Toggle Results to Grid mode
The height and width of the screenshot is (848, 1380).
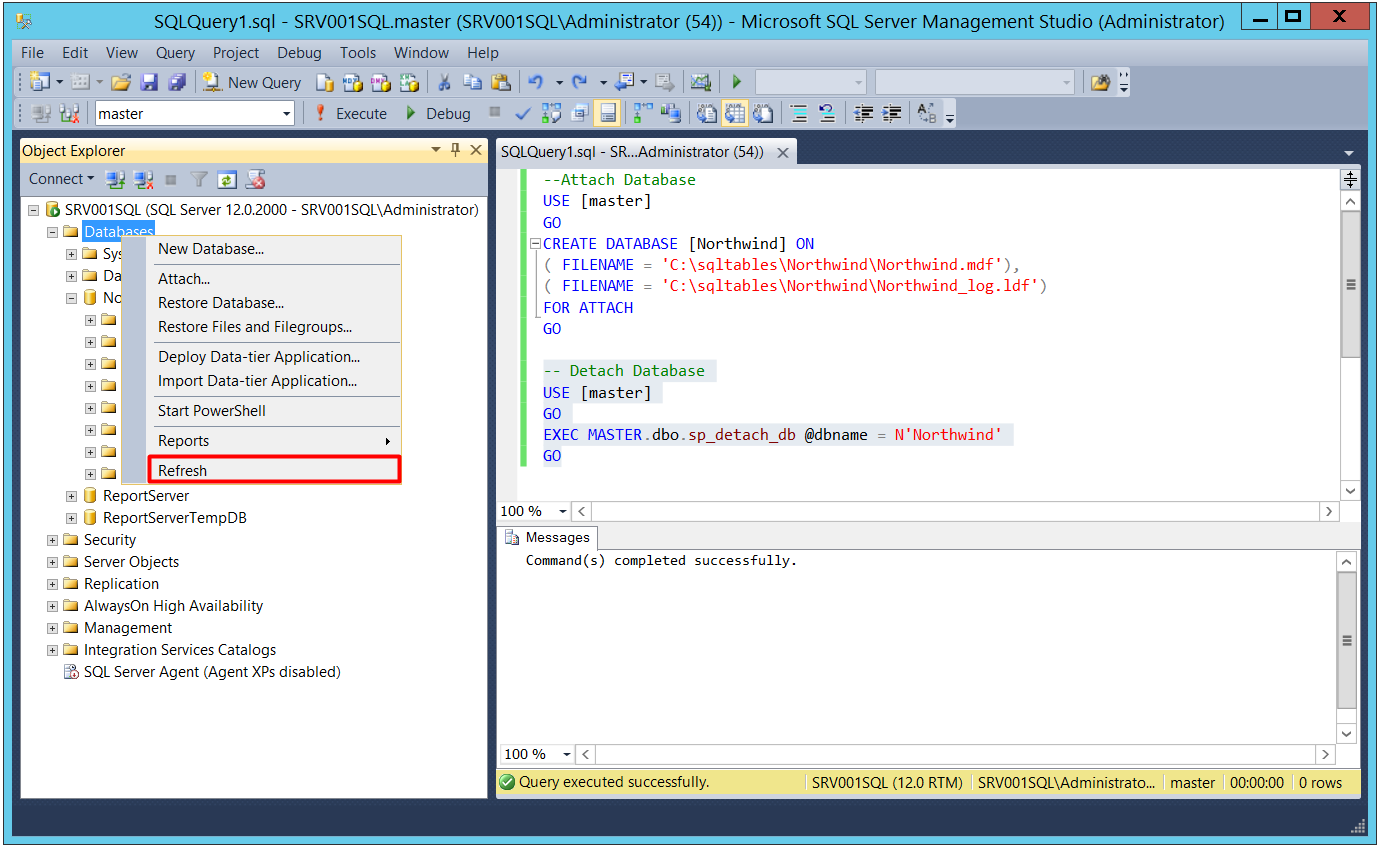point(735,113)
